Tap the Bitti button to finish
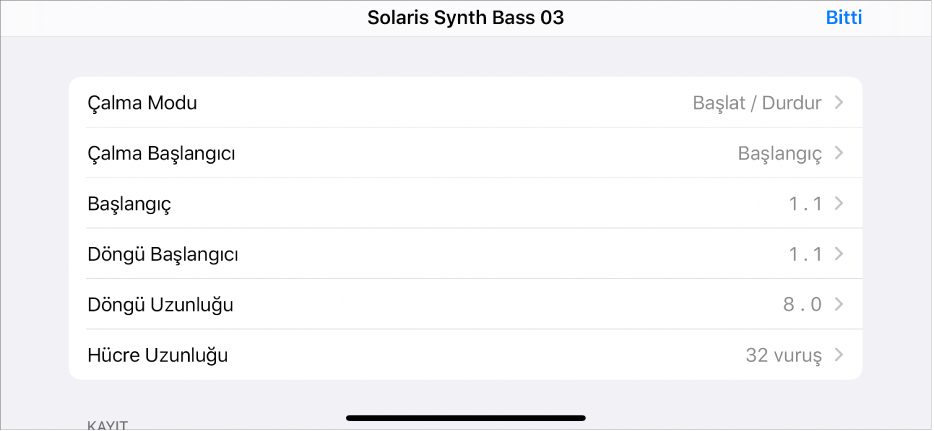 843,17
